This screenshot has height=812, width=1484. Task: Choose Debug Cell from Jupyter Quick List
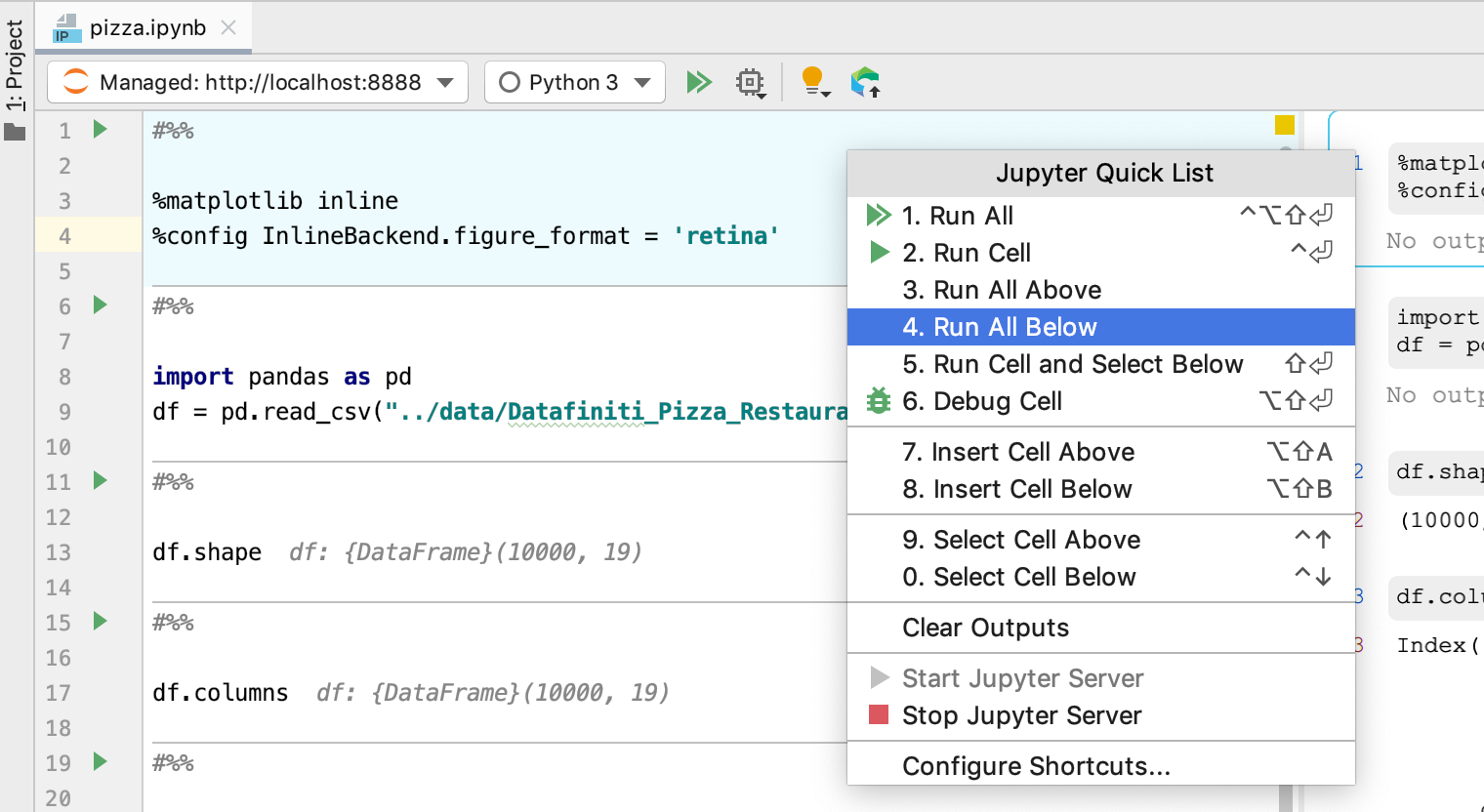click(997, 401)
